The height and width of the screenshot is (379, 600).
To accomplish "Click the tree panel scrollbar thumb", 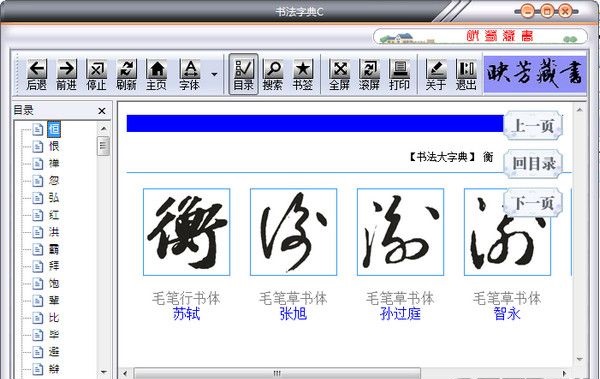I will [x=104, y=146].
